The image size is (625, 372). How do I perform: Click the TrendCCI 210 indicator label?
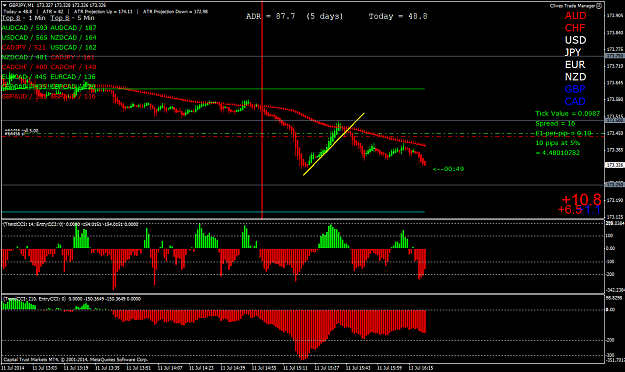[72, 299]
